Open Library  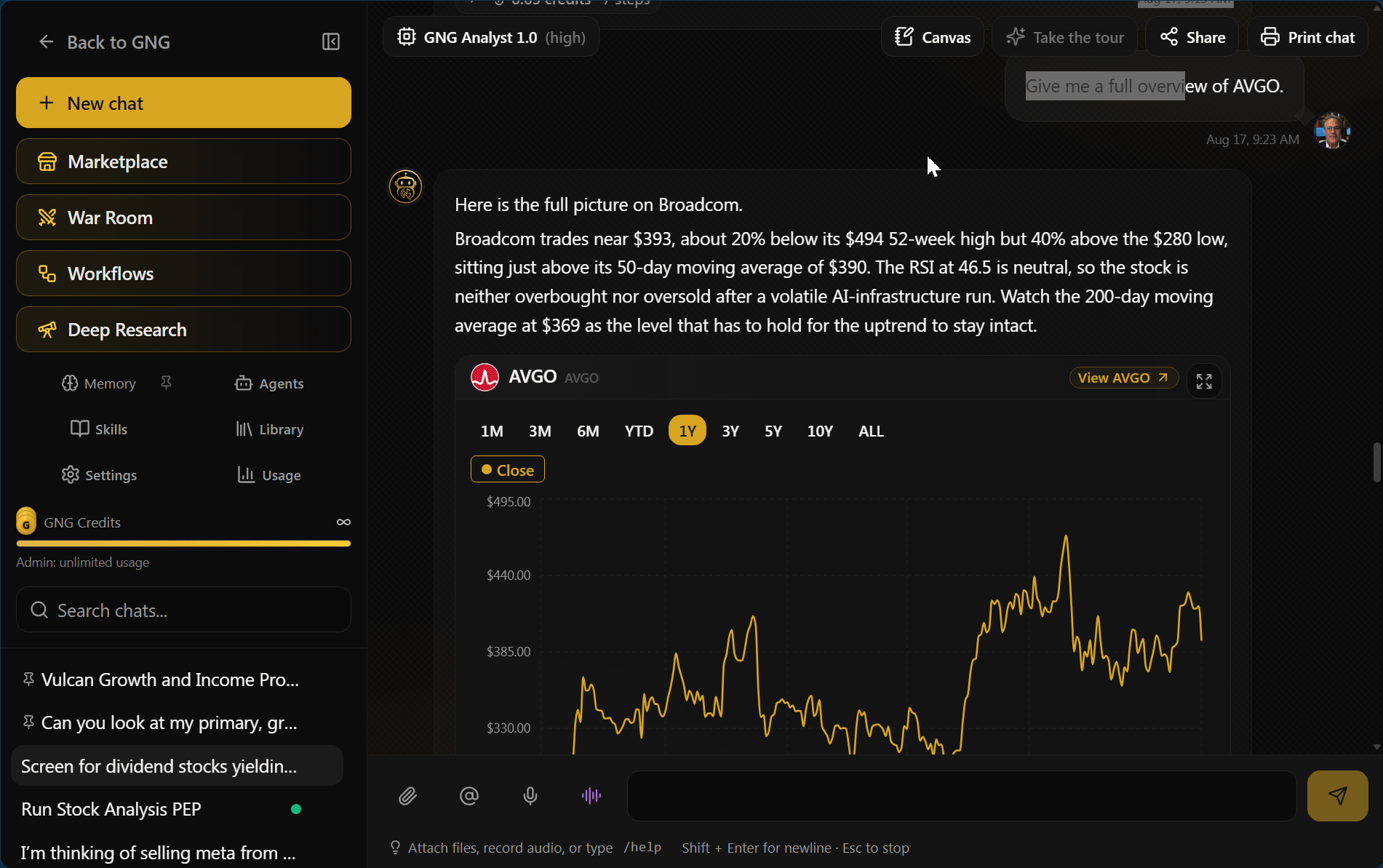269,429
